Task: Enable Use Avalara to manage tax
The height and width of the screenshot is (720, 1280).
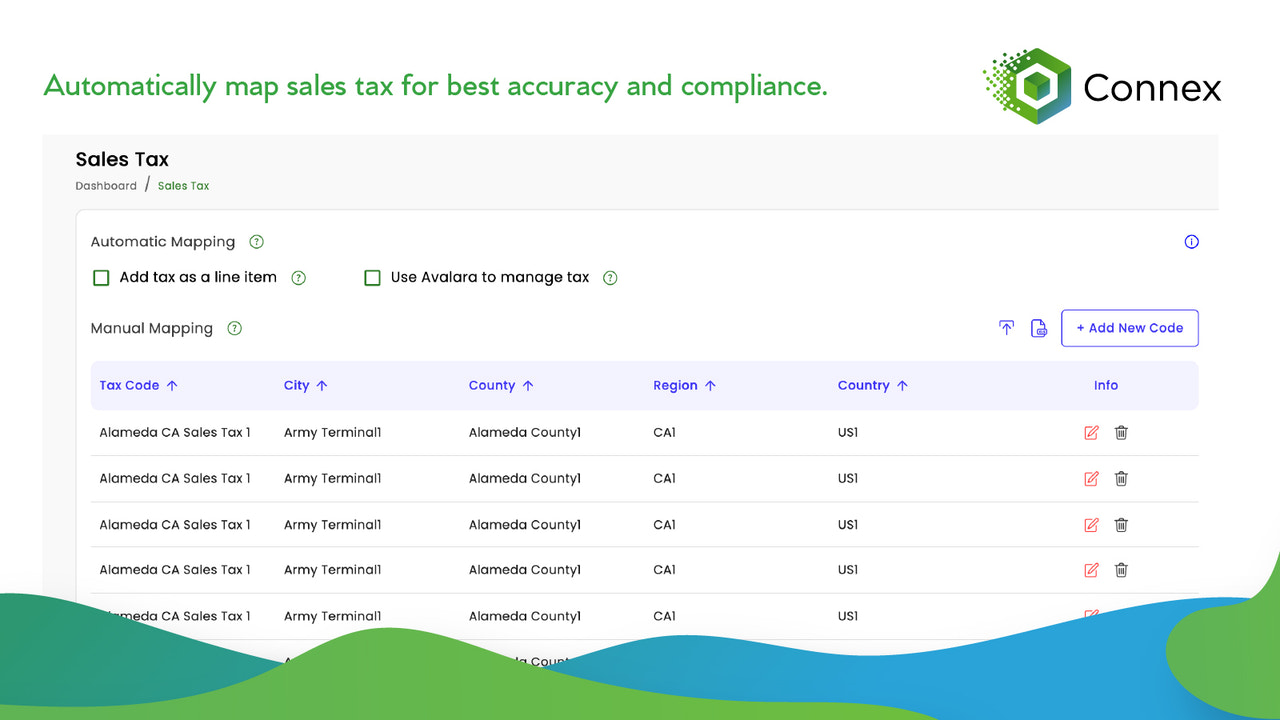Action: [372, 278]
